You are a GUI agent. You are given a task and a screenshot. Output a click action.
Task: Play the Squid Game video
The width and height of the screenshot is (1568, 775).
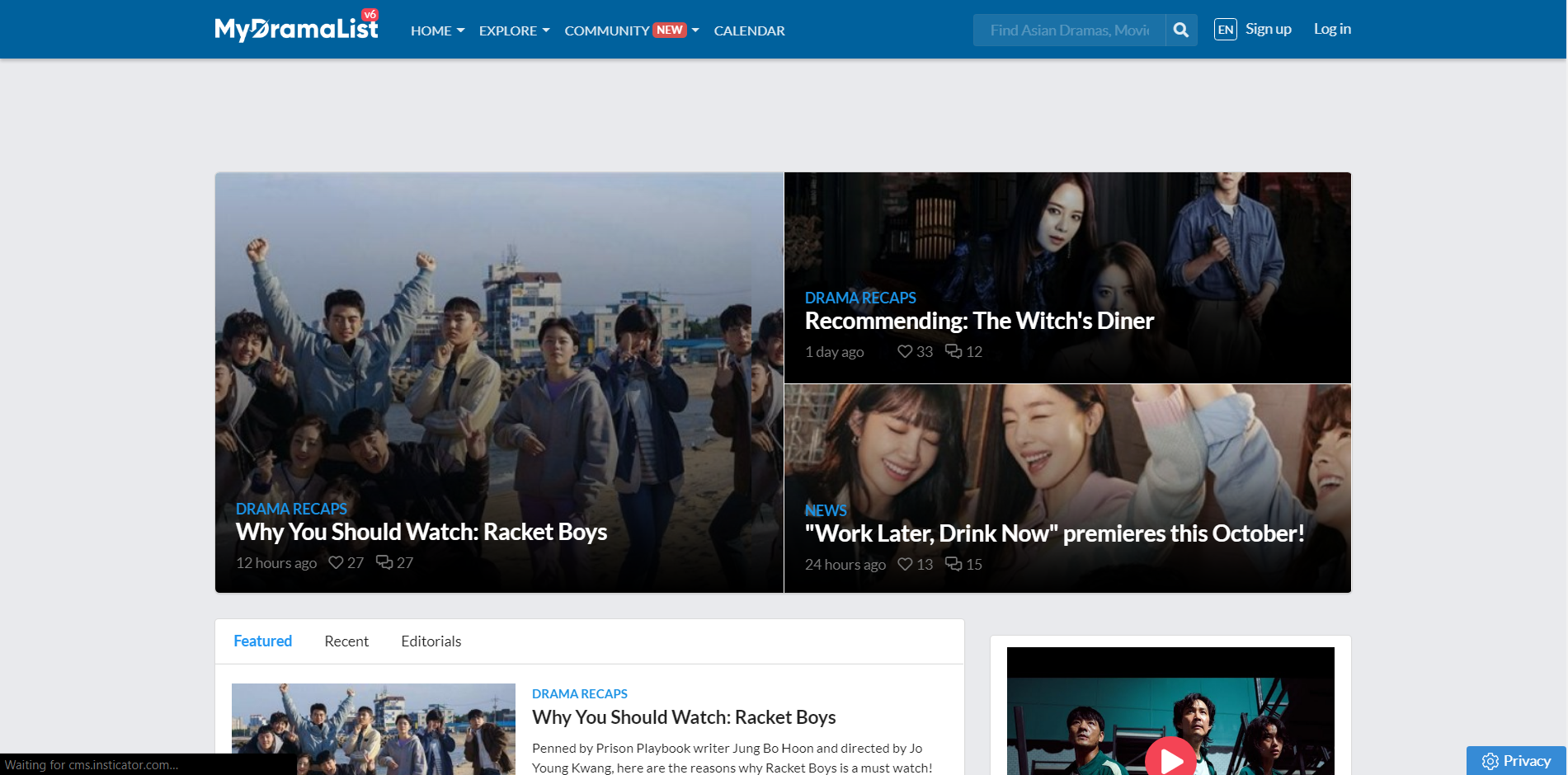click(x=1169, y=758)
